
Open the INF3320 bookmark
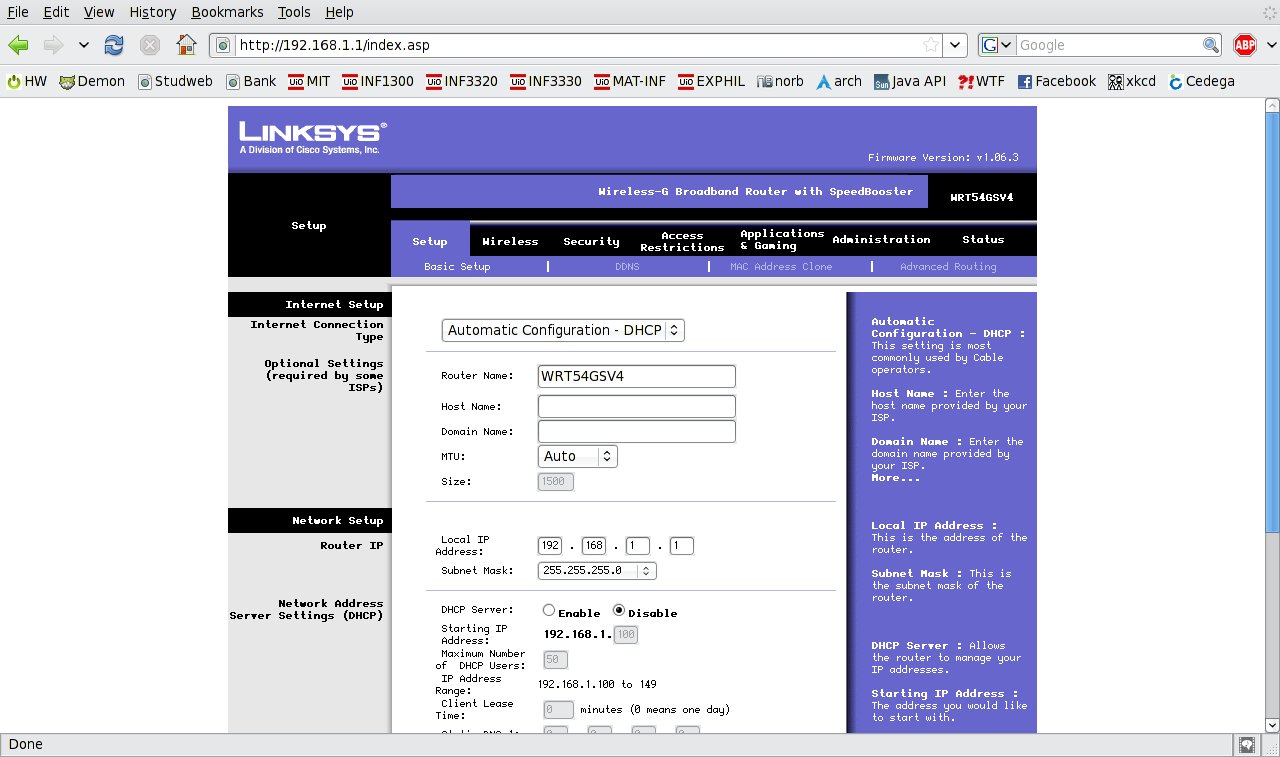[462, 81]
